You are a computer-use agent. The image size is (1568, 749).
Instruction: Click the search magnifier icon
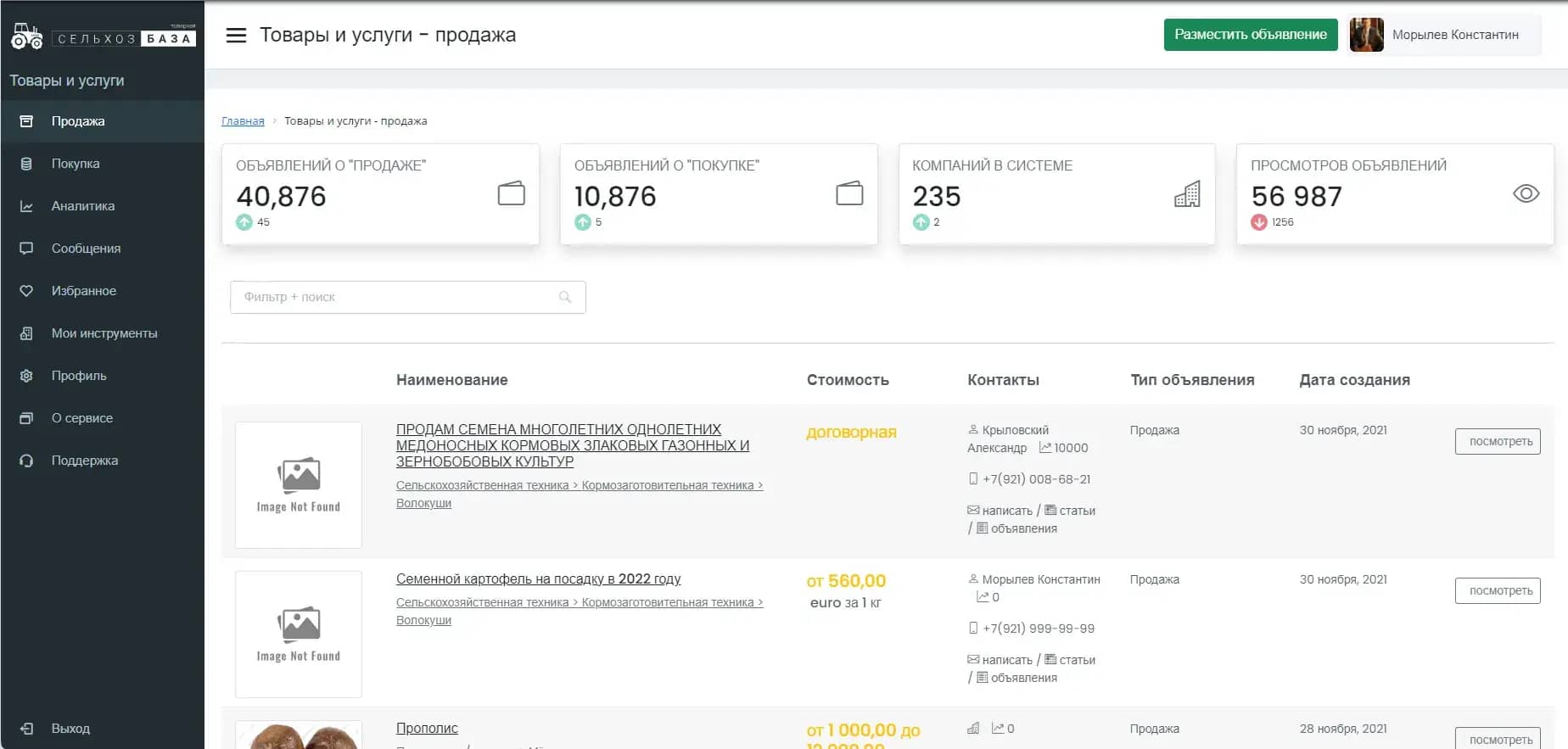[565, 297]
